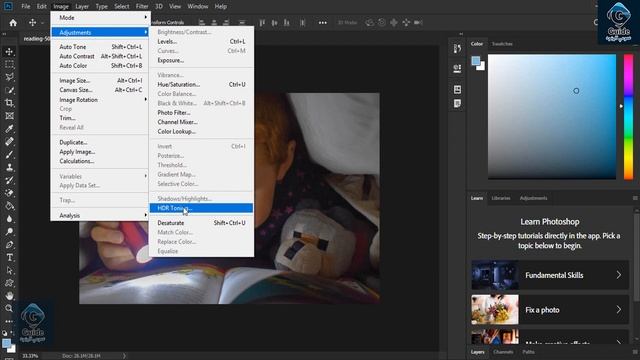Open status bar info arrow
This screenshot has width=640, height=360.
[x=124, y=356]
